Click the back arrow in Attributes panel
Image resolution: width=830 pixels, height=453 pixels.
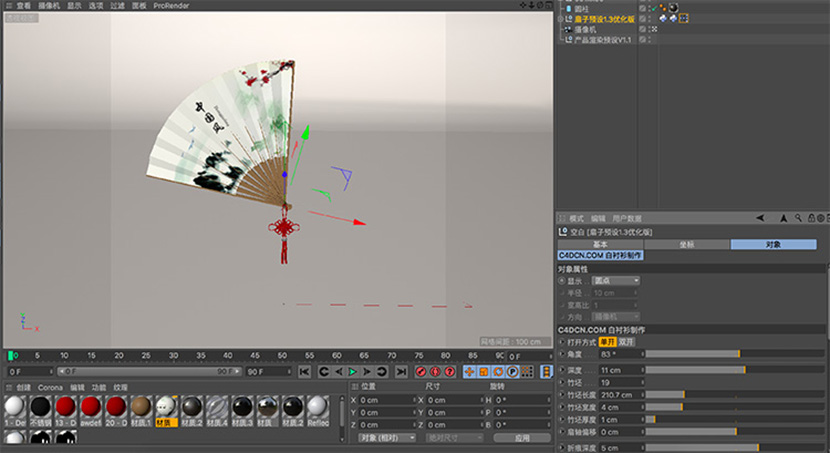click(759, 217)
